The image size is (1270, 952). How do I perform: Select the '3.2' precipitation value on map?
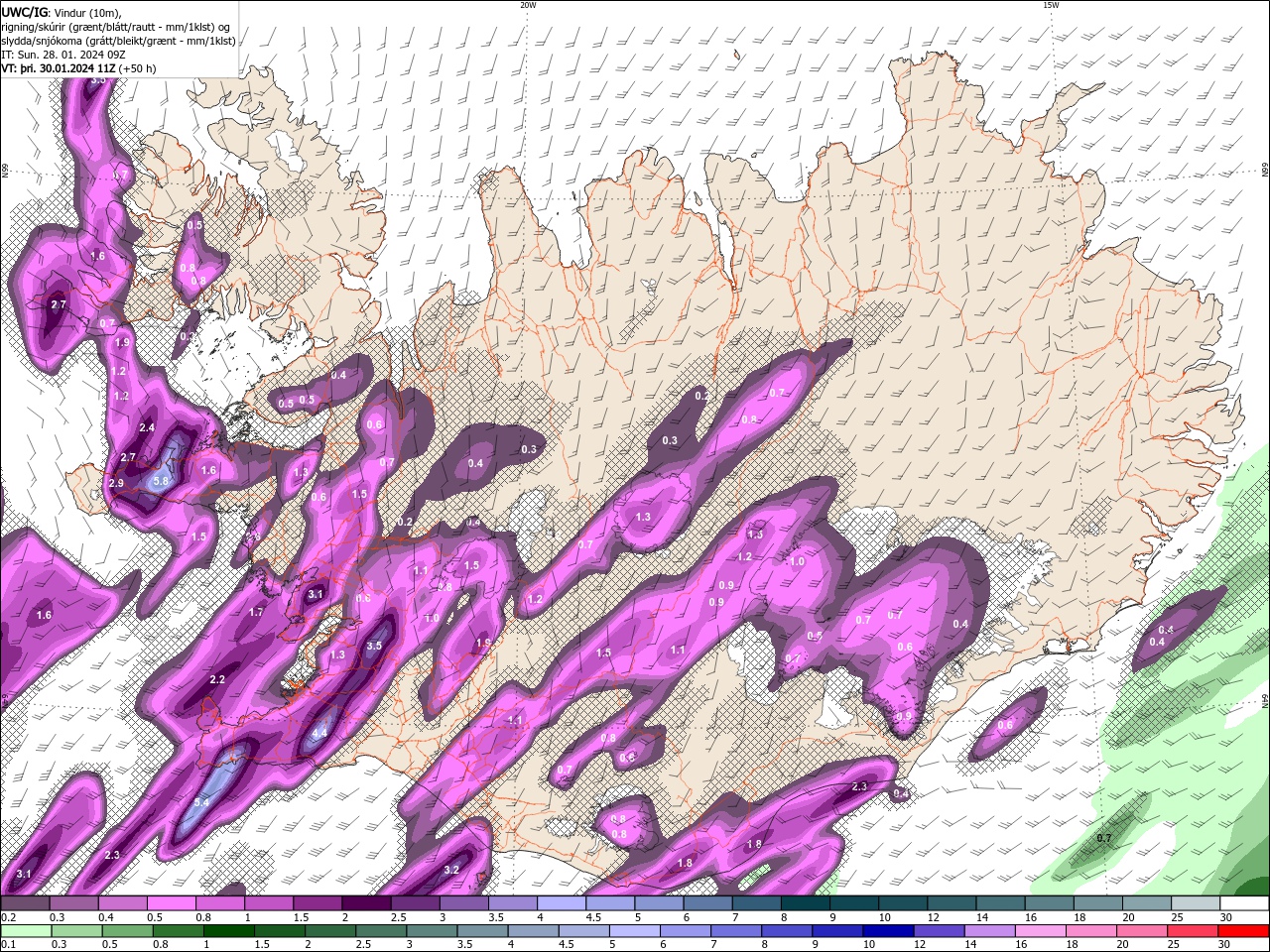tap(451, 870)
